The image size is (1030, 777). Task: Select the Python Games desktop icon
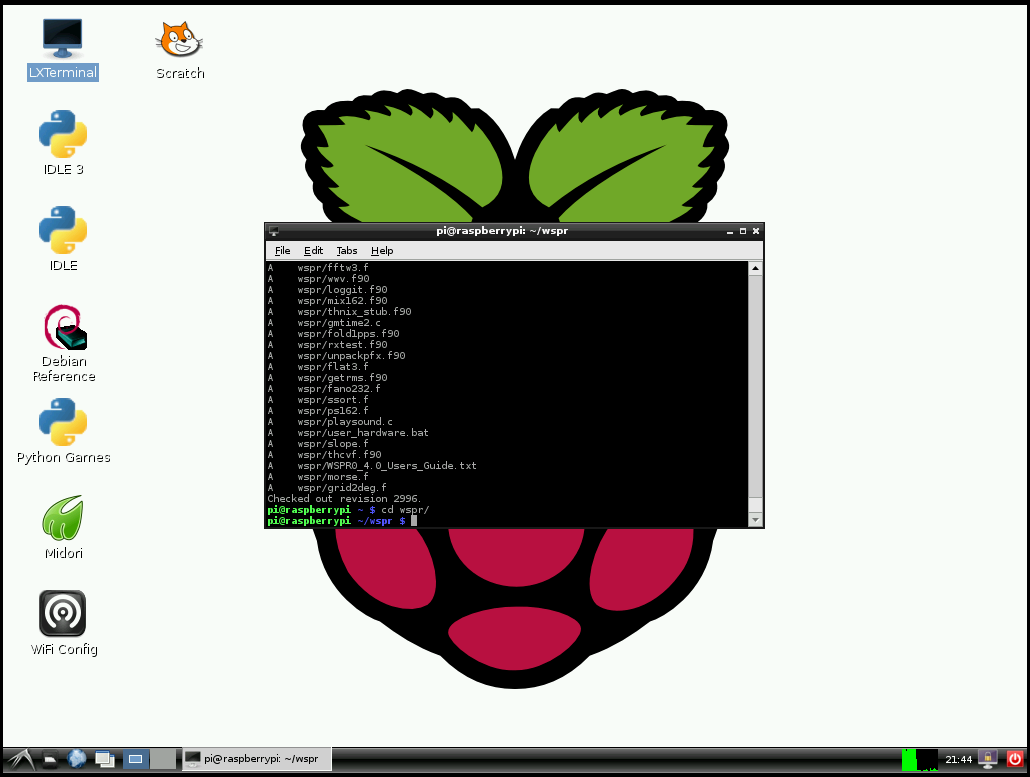click(x=63, y=431)
